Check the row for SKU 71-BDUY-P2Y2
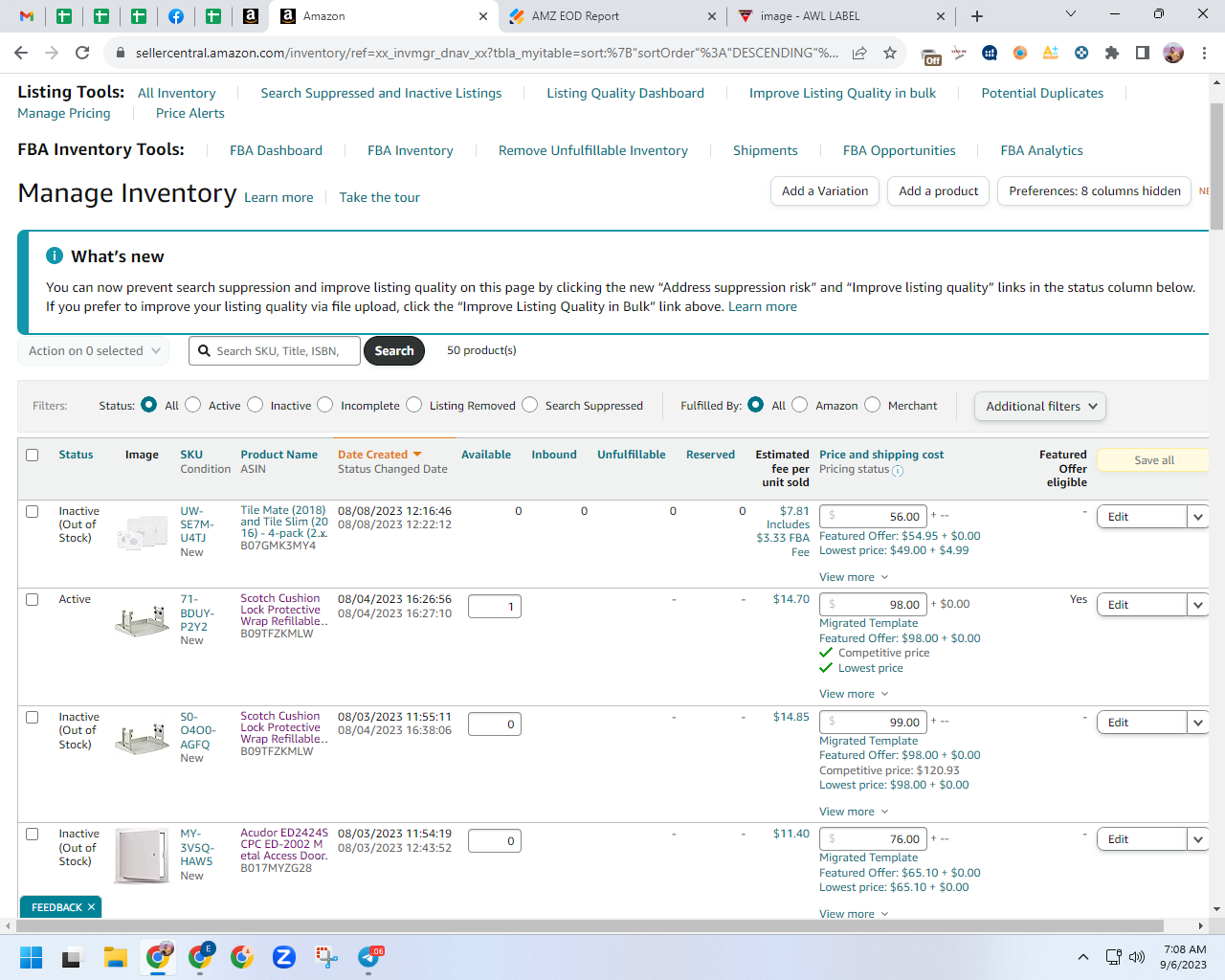 pyautogui.click(x=33, y=599)
